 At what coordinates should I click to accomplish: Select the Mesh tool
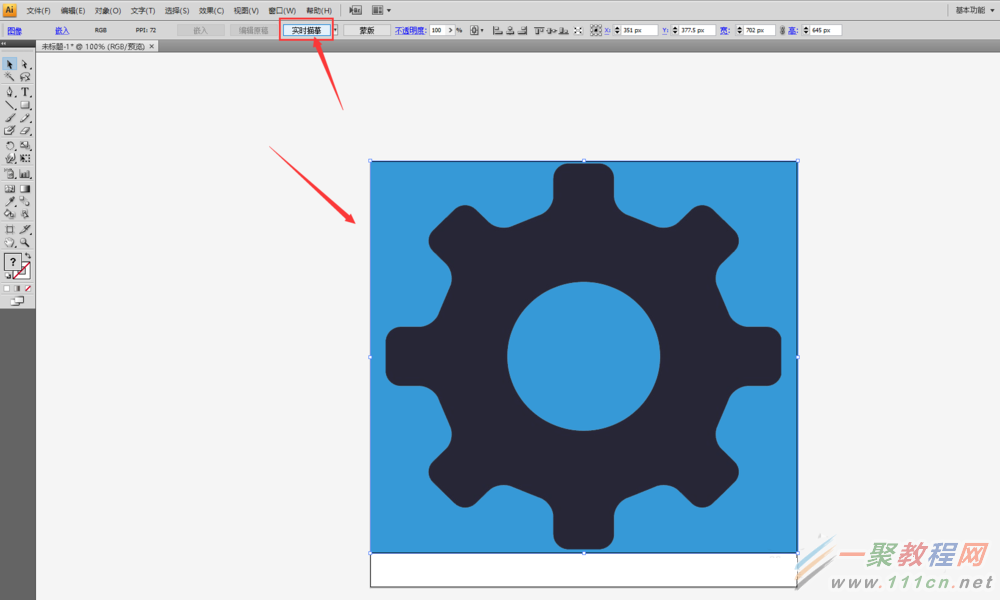[x=10, y=189]
